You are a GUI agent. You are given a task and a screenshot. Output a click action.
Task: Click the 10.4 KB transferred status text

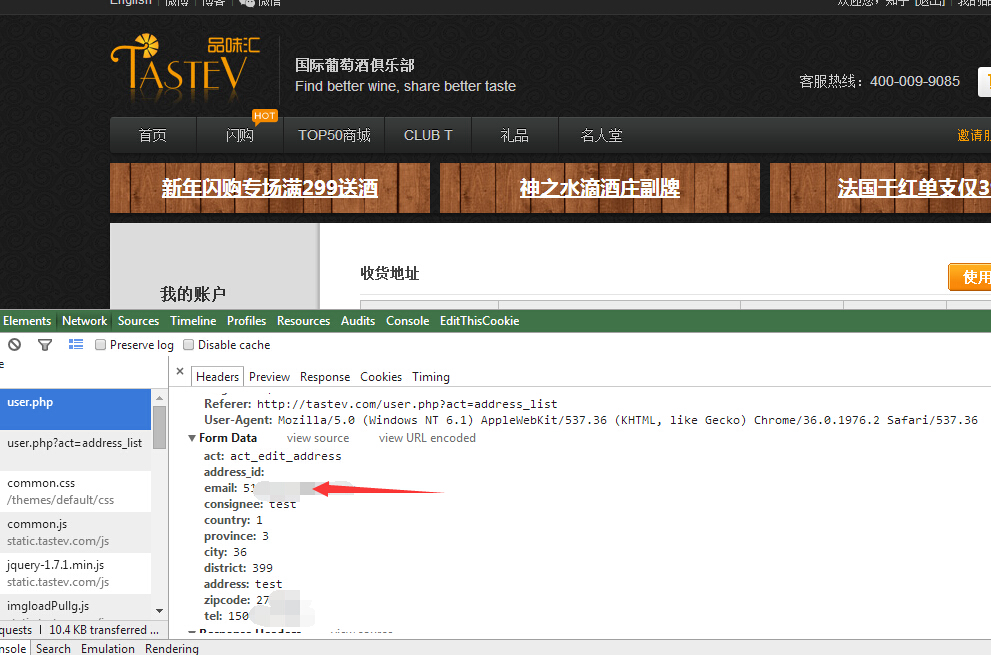pyautogui.click(x=104, y=630)
